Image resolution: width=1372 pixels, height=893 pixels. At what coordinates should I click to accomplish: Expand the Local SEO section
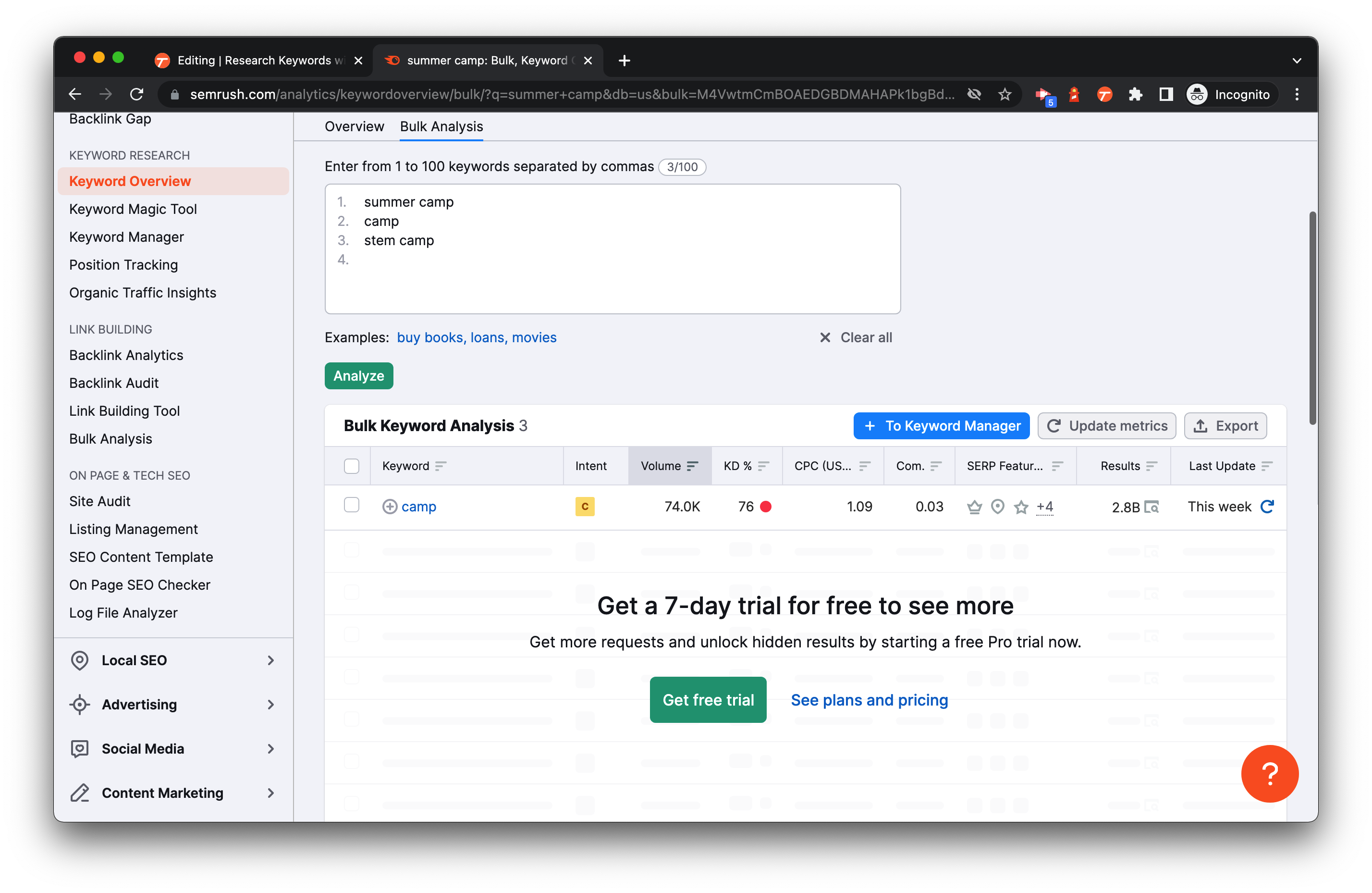tap(173, 660)
